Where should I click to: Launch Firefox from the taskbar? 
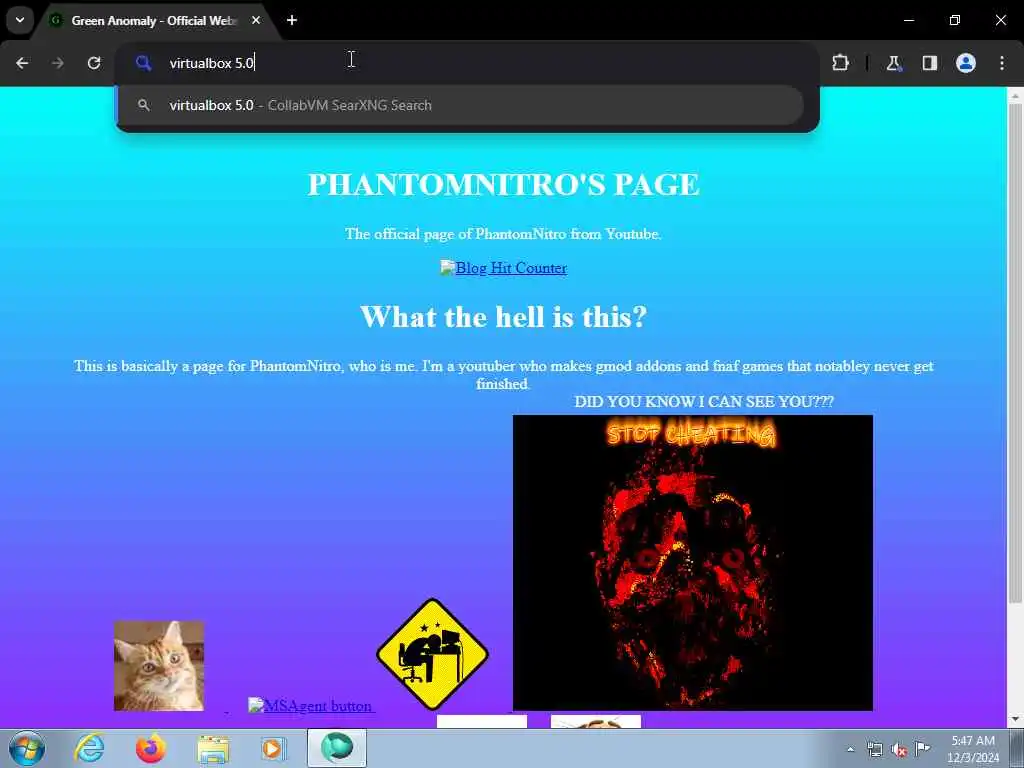[x=151, y=748]
